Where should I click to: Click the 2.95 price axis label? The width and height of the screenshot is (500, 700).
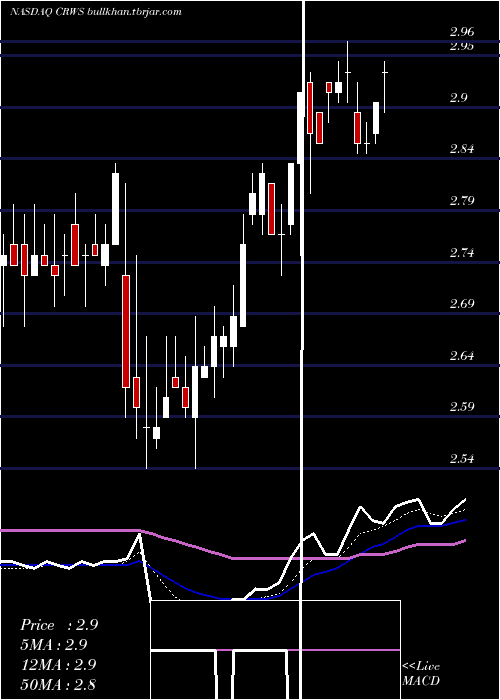point(462,46)
